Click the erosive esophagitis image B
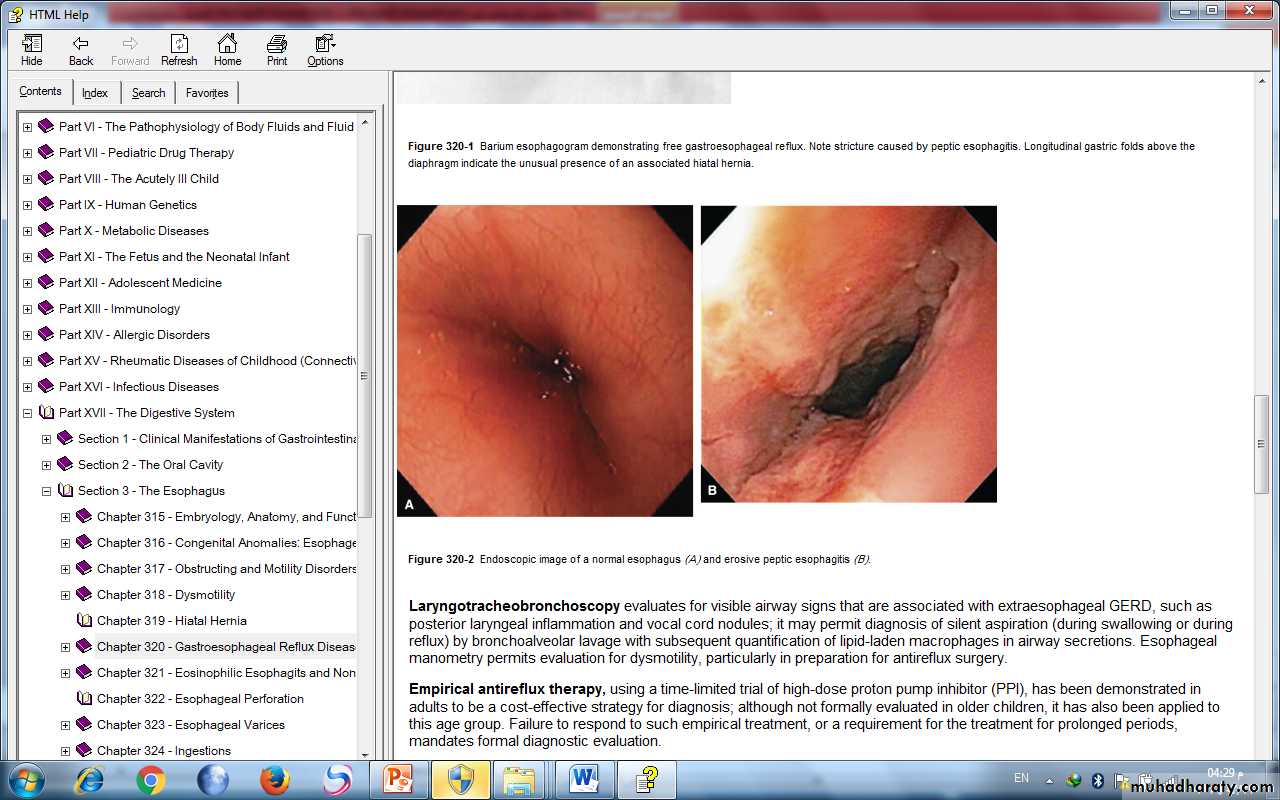Viewport: 1280px width, 800px height. pos(848,354)
